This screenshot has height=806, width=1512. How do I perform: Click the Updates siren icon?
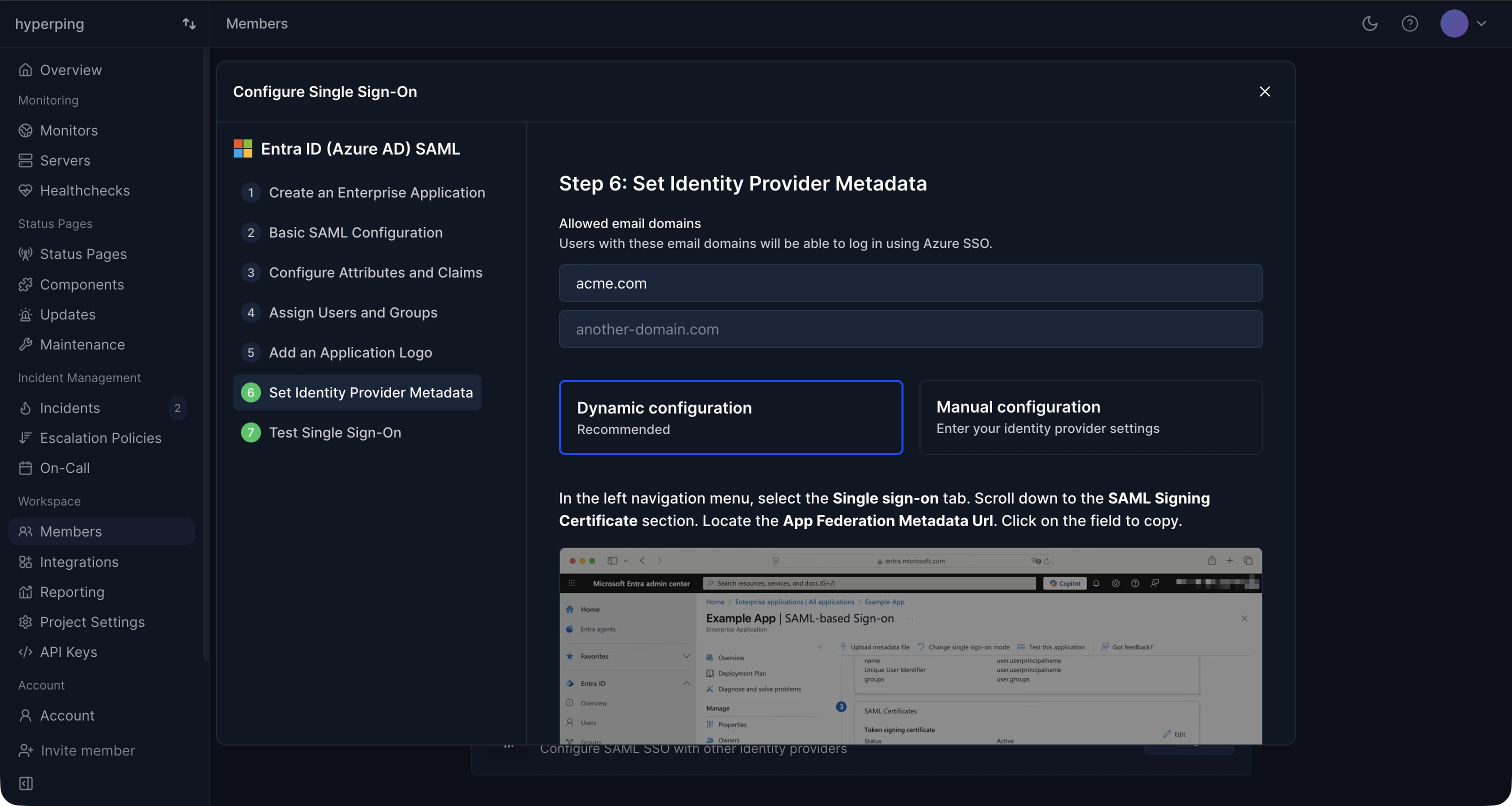(25, 314)
